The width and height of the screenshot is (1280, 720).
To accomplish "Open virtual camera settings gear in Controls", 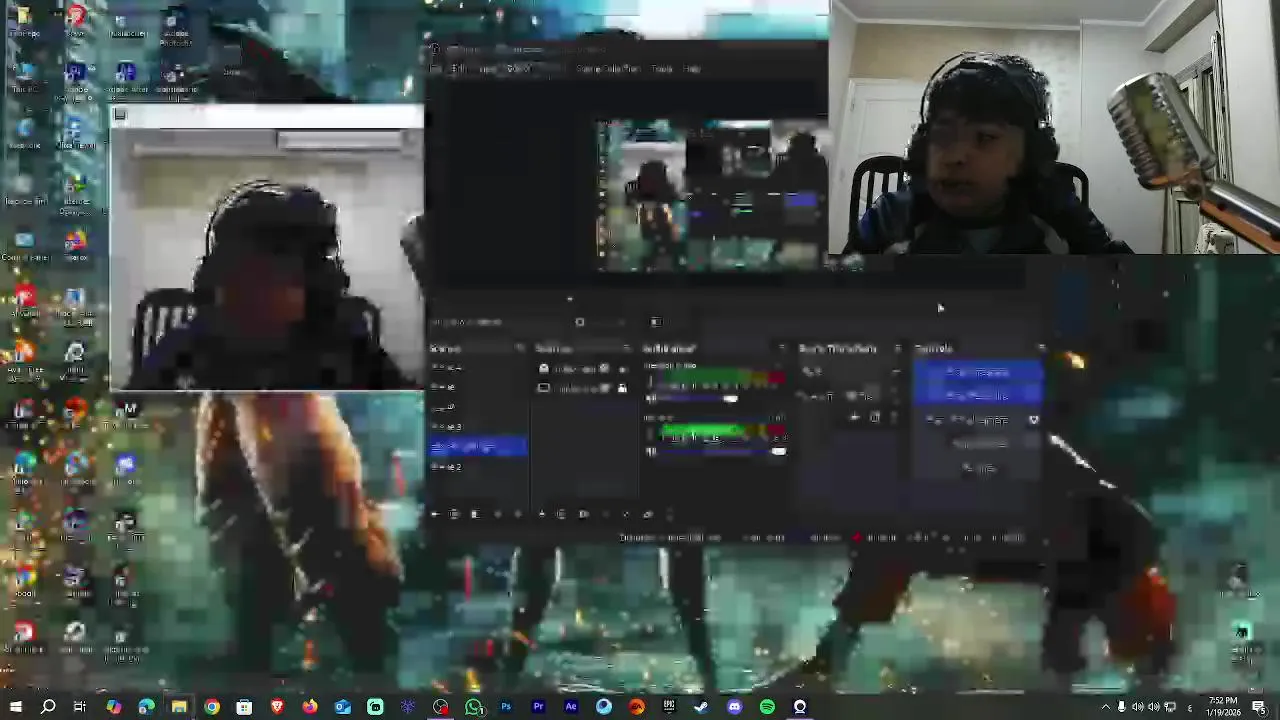I will (x=1034, y=420).
